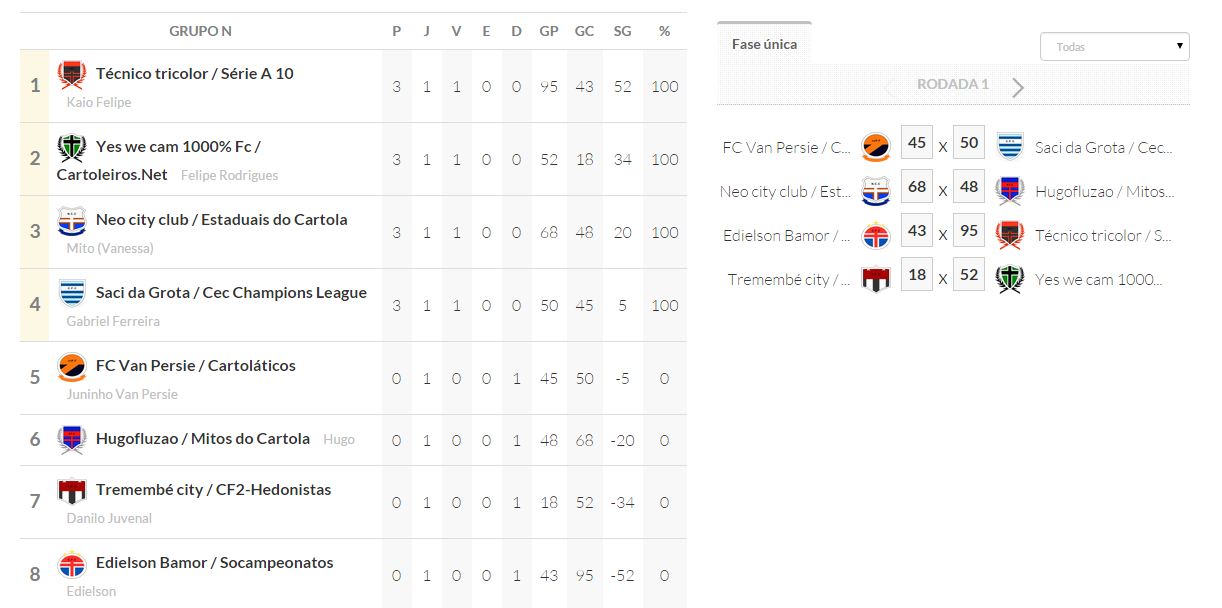Click FC Van Persie score box 45
1222x608 pixels.
pos(917,143)
